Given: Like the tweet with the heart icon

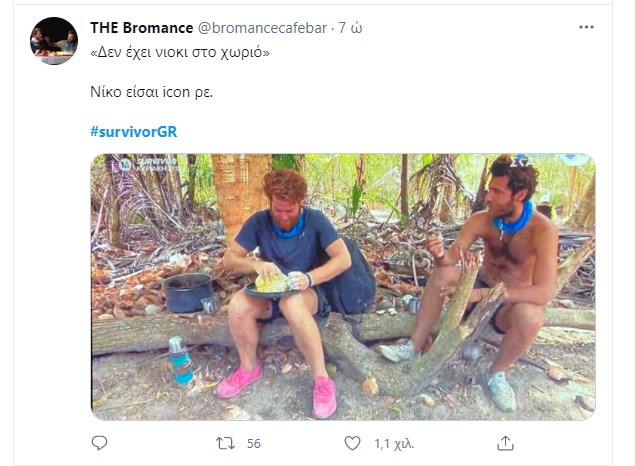Looking at the screenshot, I should click(x=352, y=442).
